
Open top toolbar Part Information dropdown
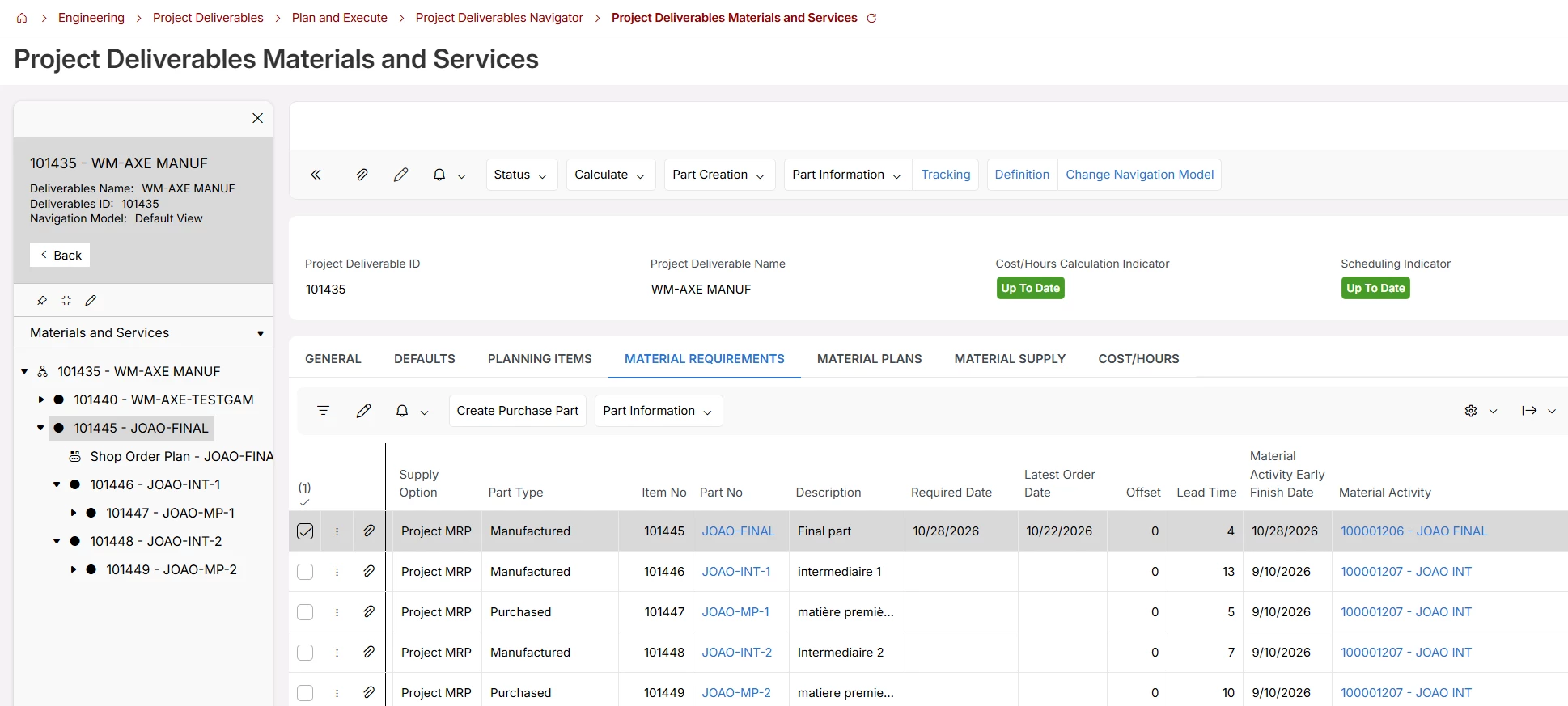[847, 175]
